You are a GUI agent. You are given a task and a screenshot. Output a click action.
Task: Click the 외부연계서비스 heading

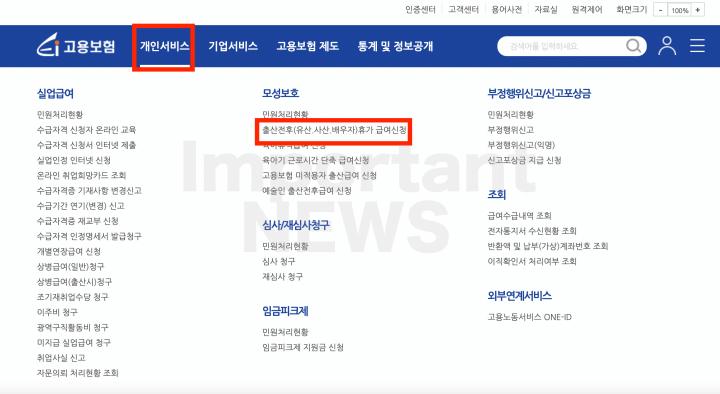point(519,296)
